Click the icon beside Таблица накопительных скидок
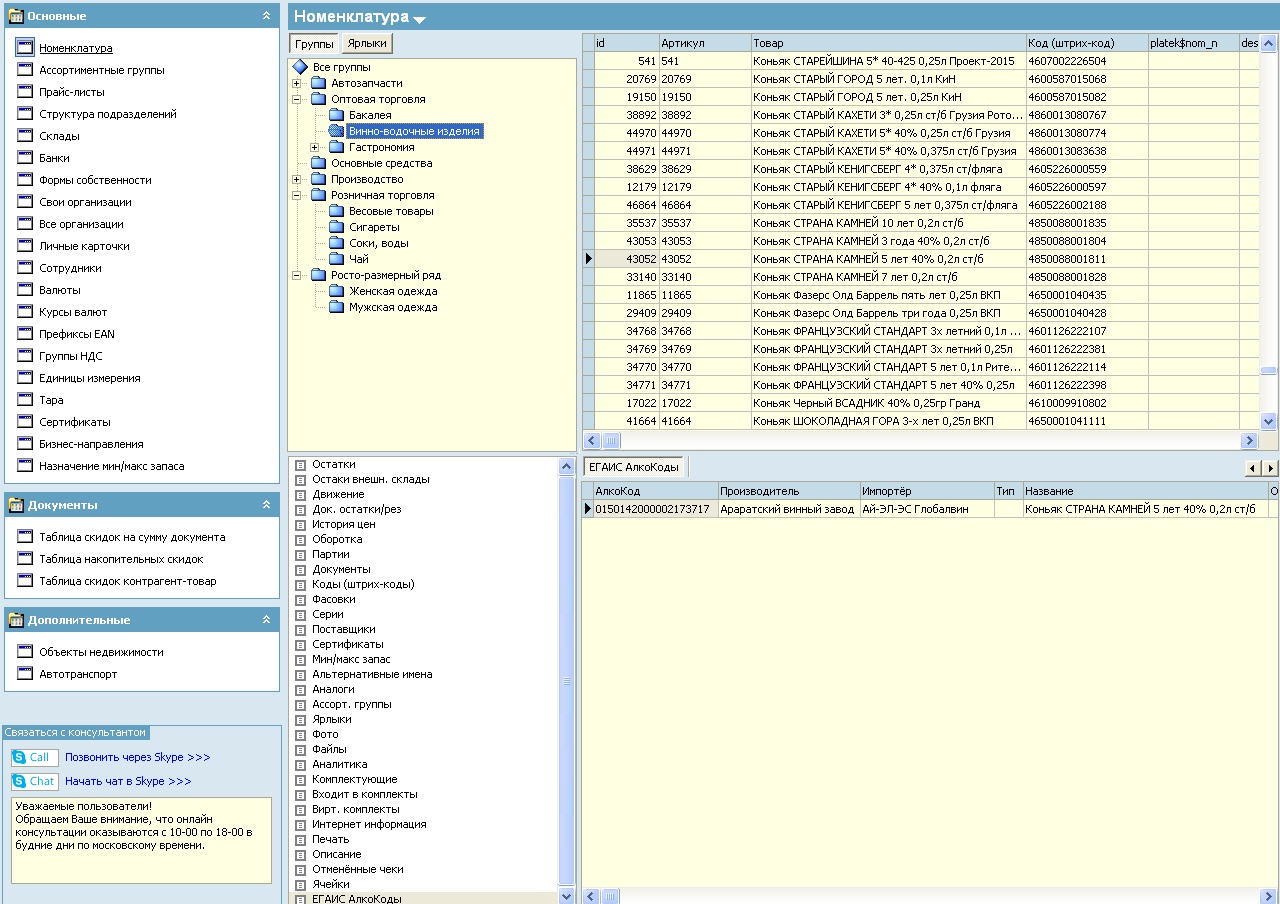This screenshot has height=904, width=1280. [x=25, y=559]
